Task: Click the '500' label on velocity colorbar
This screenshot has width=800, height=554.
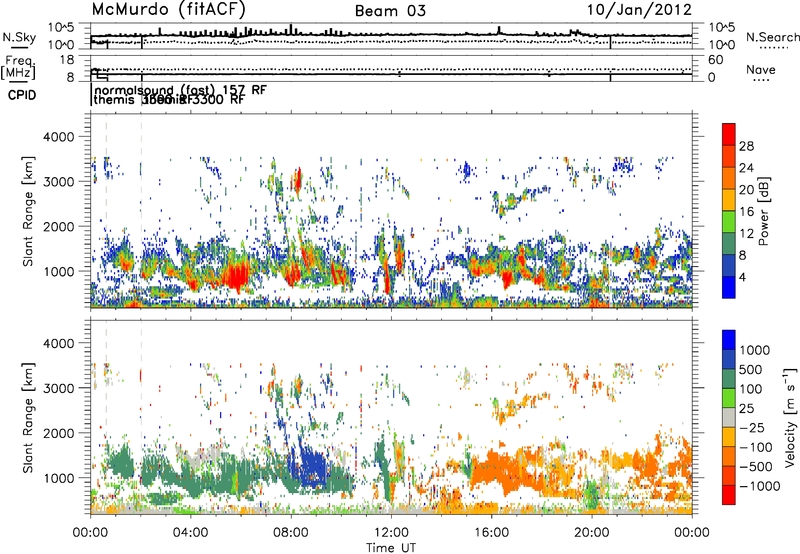Action: coord(751,370)
